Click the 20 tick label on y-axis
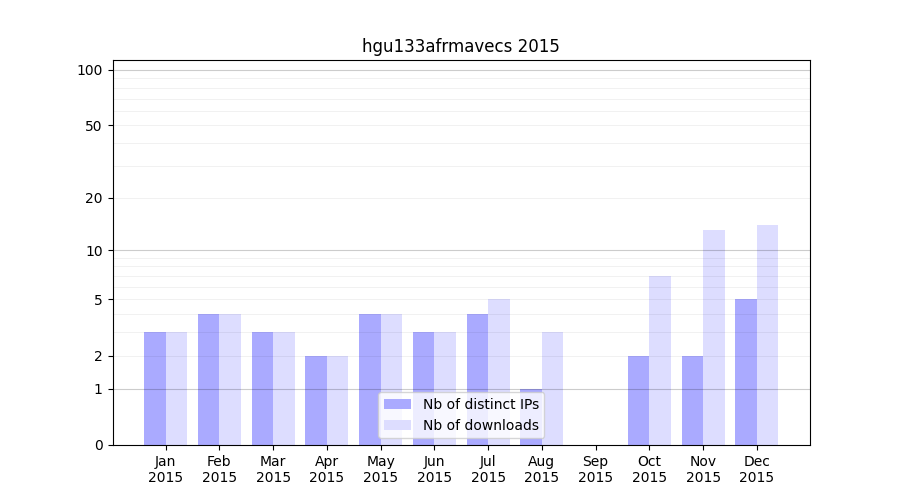Image resolution: width=900 pixels, height=500 pixels. 94,198
